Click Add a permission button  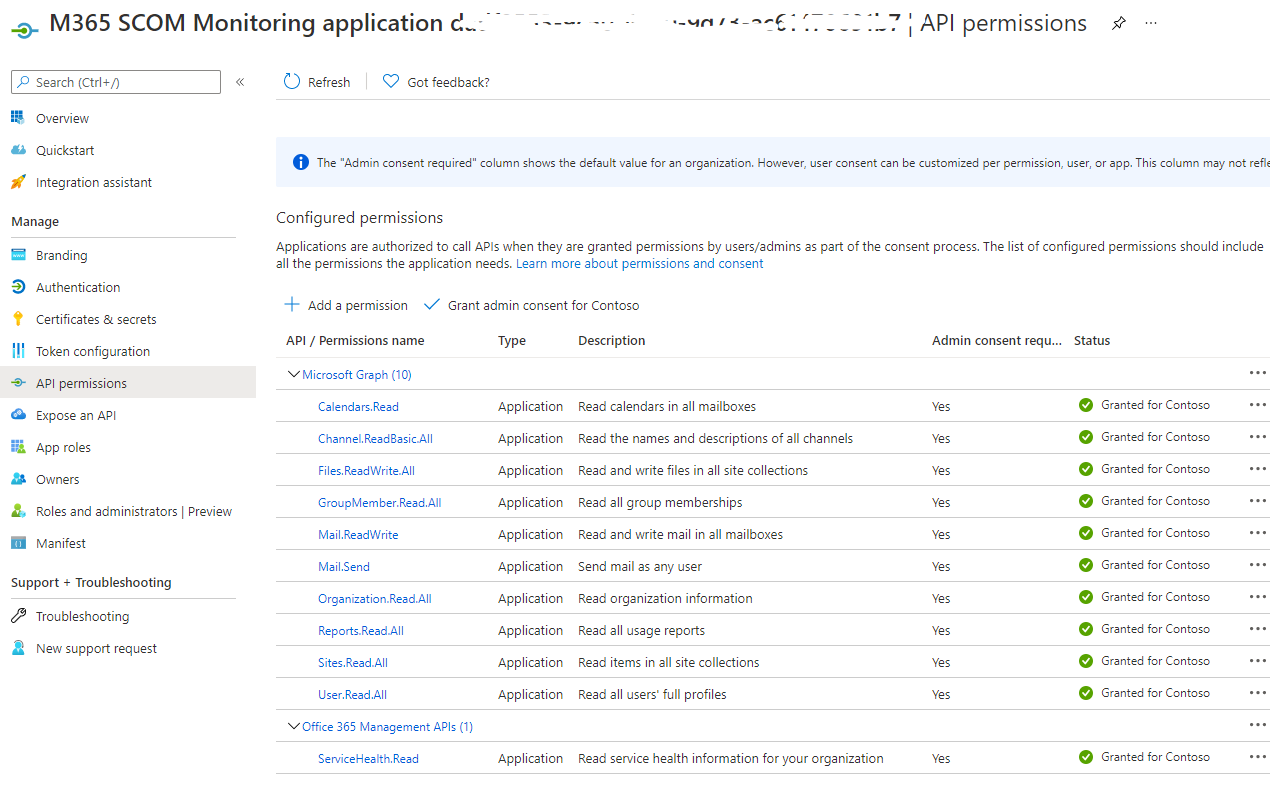pos(346,305)
